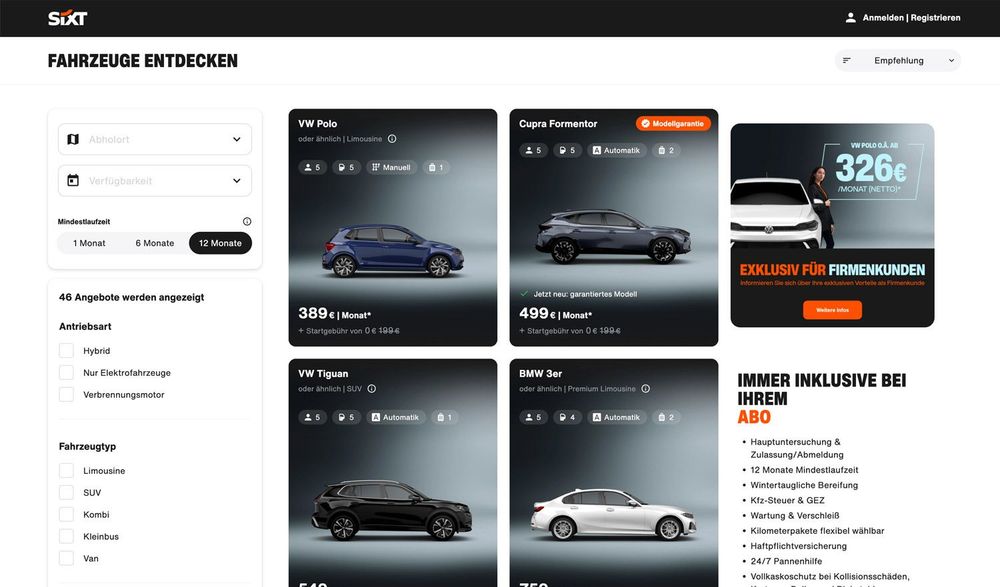1000x587 pixels.
Task: Select the 12 Monate minimum term
Action: [221, 243]
